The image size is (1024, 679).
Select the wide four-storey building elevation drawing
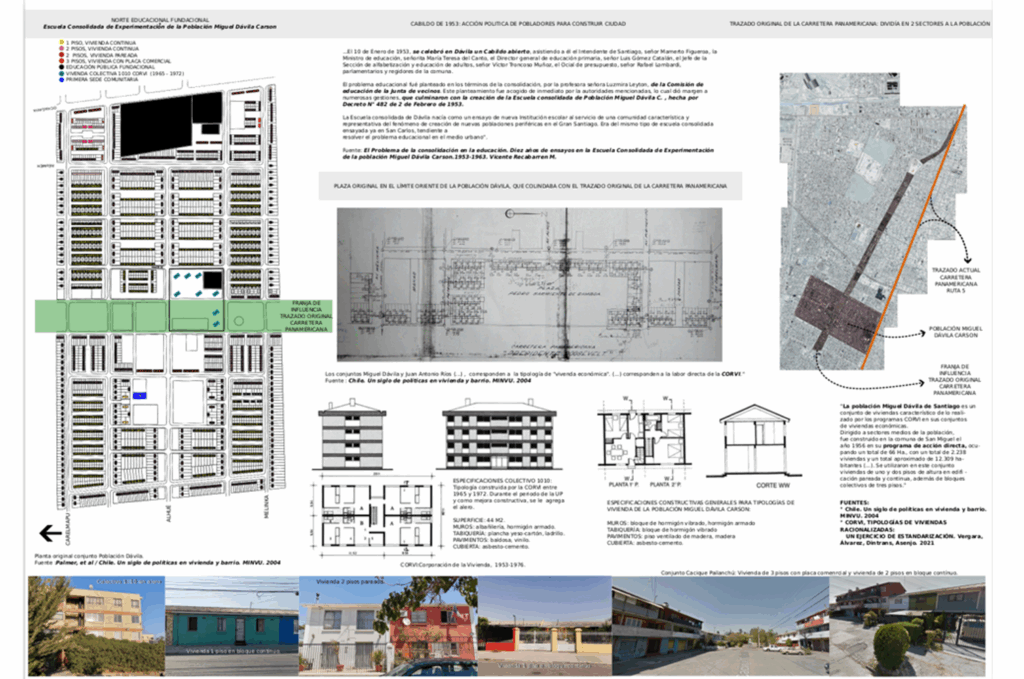(499, 435)
